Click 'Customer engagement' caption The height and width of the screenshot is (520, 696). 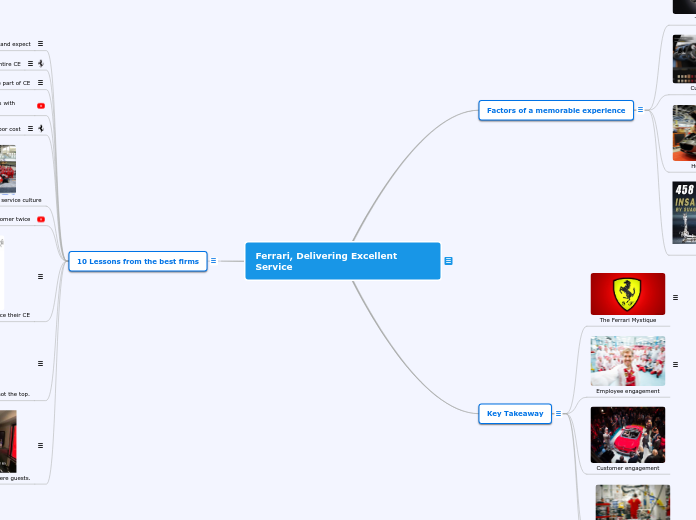[628, 468]
